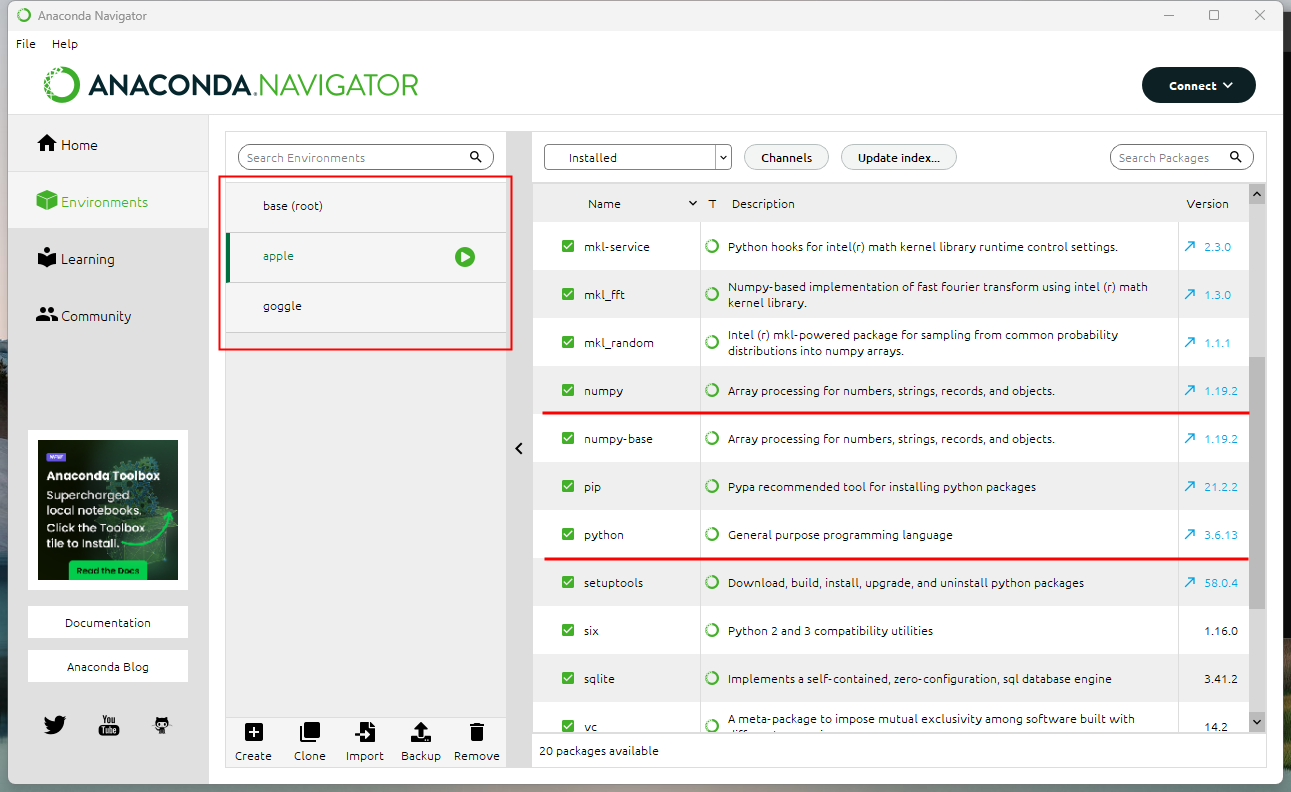Toggle the numpy-base package checkbox
Screen dimensions: 1291x792
(x=568, y=438)
